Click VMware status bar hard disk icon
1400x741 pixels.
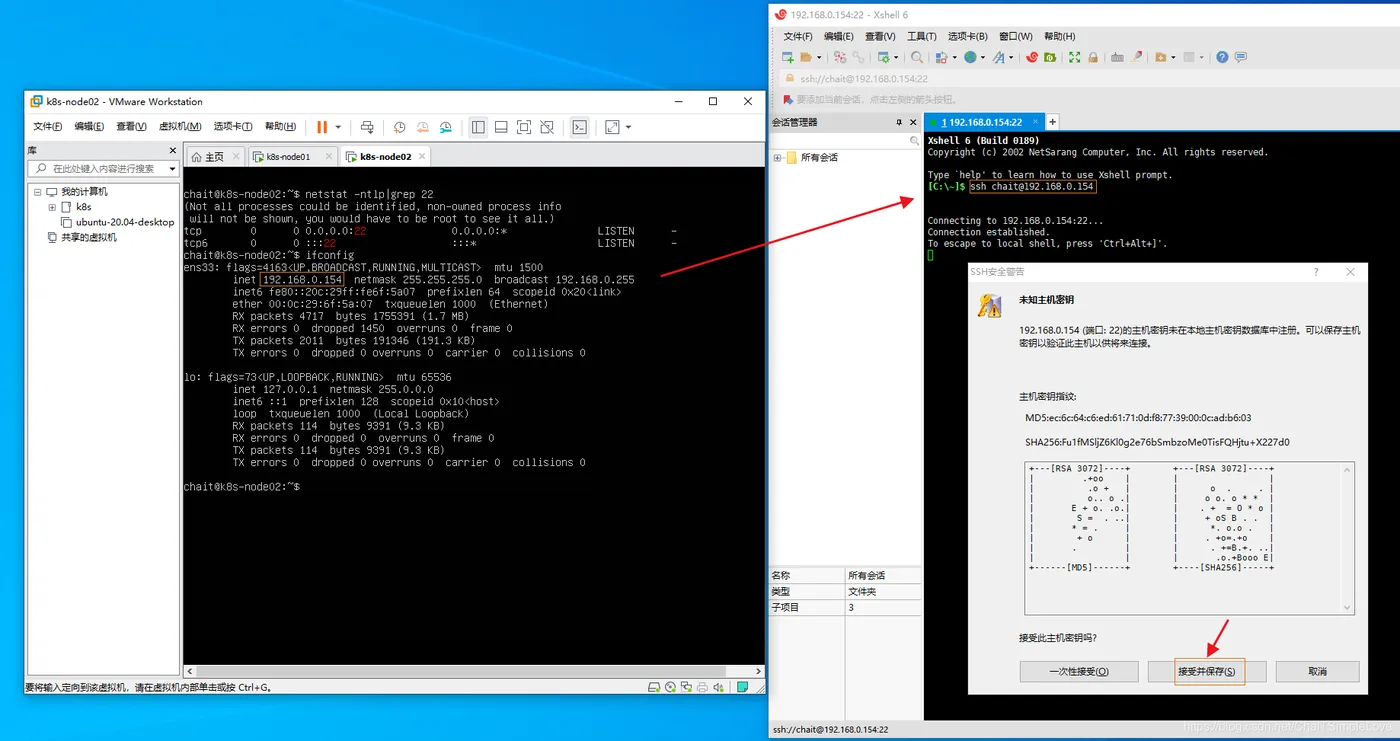coord(653,687)
